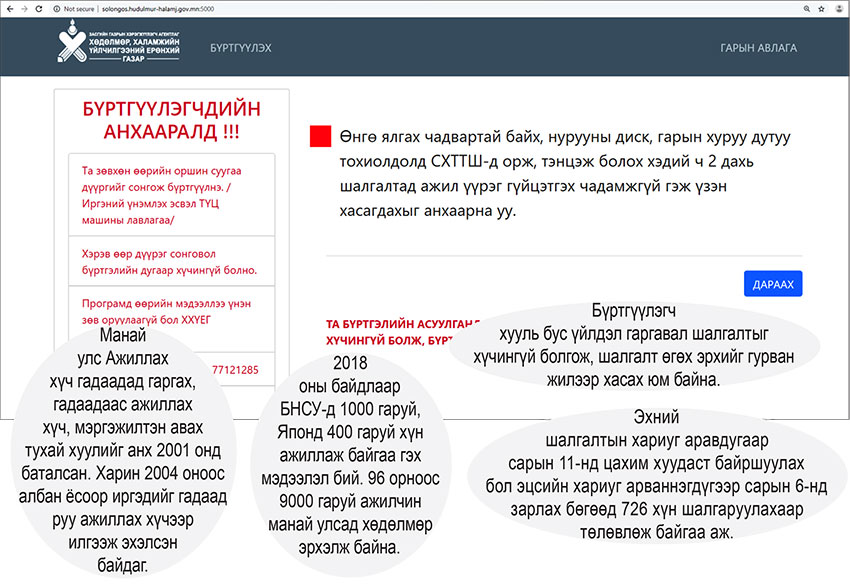The height and width of the screenshot is (584, 850).
Task: Click the browser forward arrow
Action: click(x=24, y=9)
